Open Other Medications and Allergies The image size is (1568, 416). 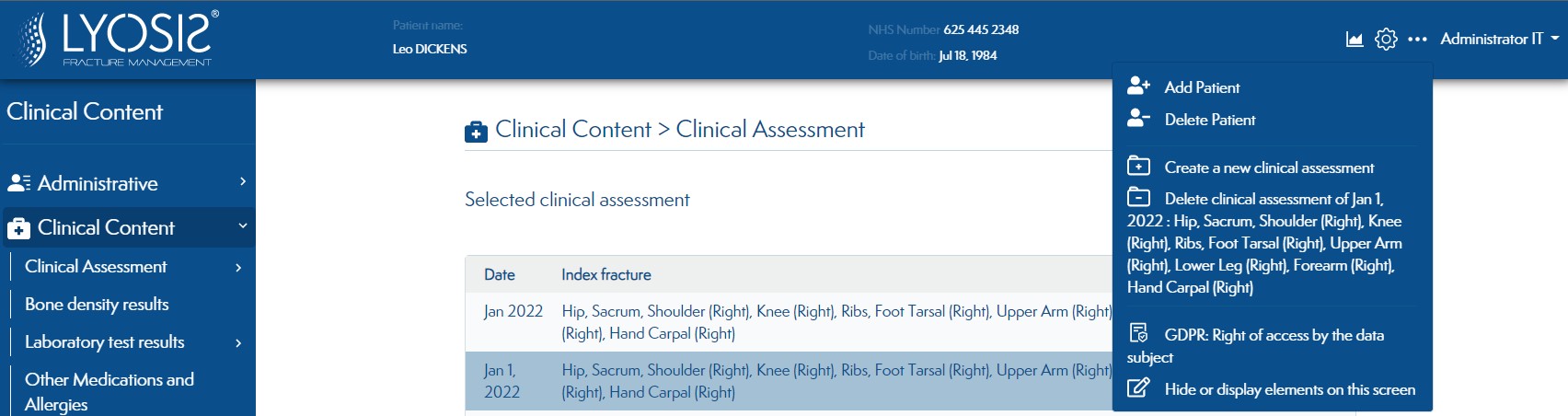(x=110, y=391)
